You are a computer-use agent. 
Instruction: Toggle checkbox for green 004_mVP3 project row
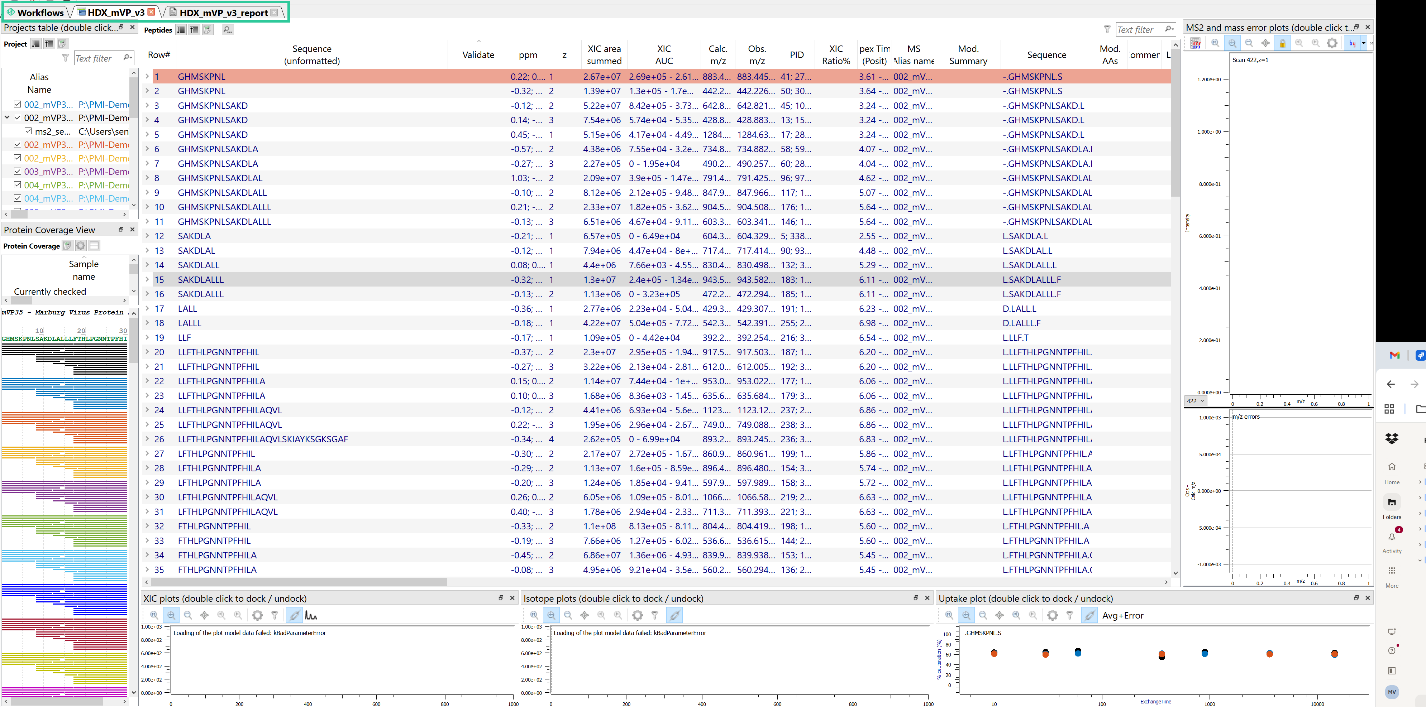(x=17, y=184)
